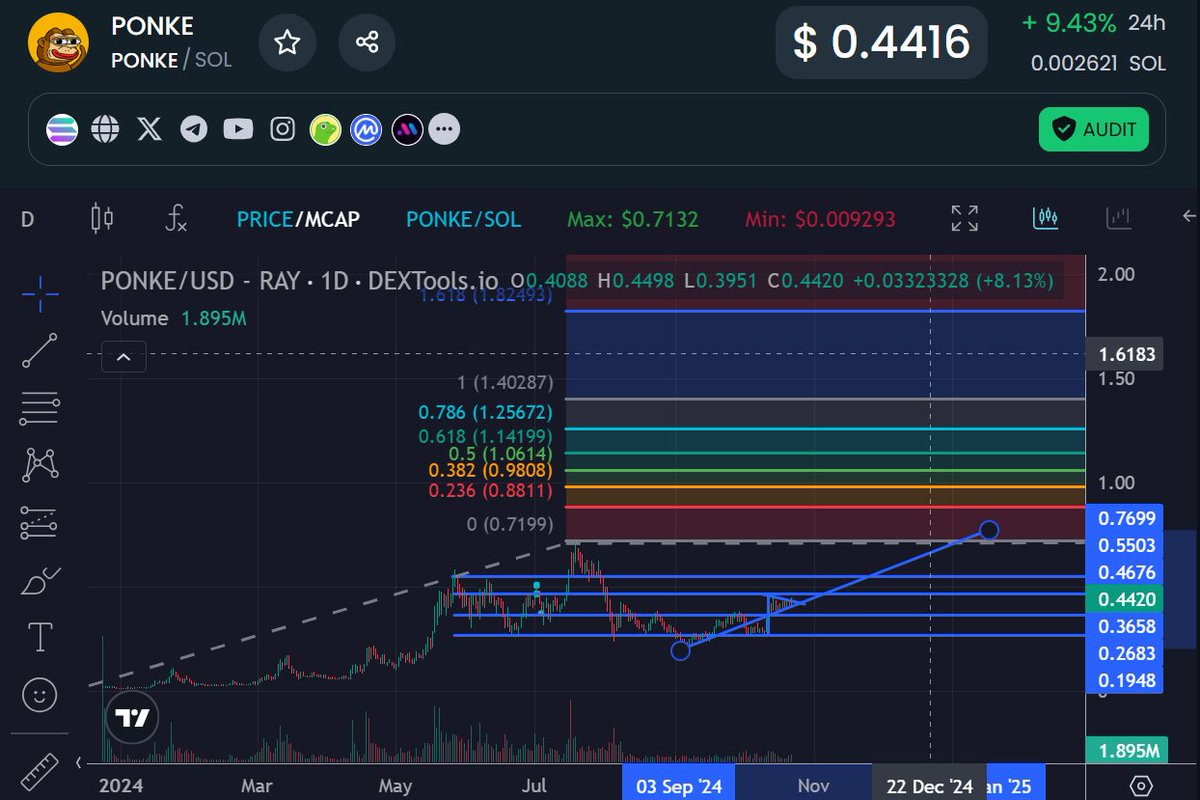Click the back arrow at toolbar right
The height and width of the screenshot is (800, 1200).
point(1188,216)
